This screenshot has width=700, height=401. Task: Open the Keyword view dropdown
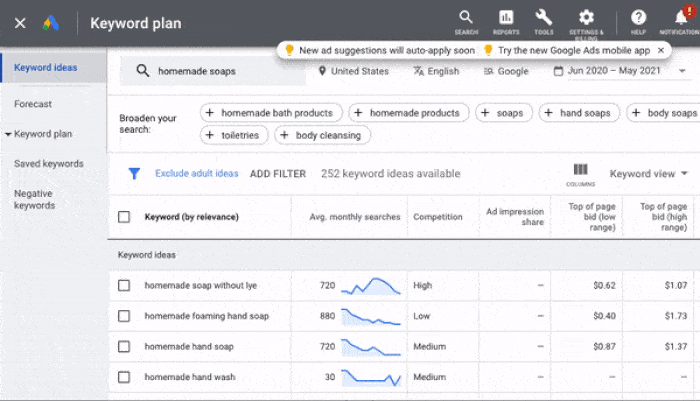click(x=648, y=173)
